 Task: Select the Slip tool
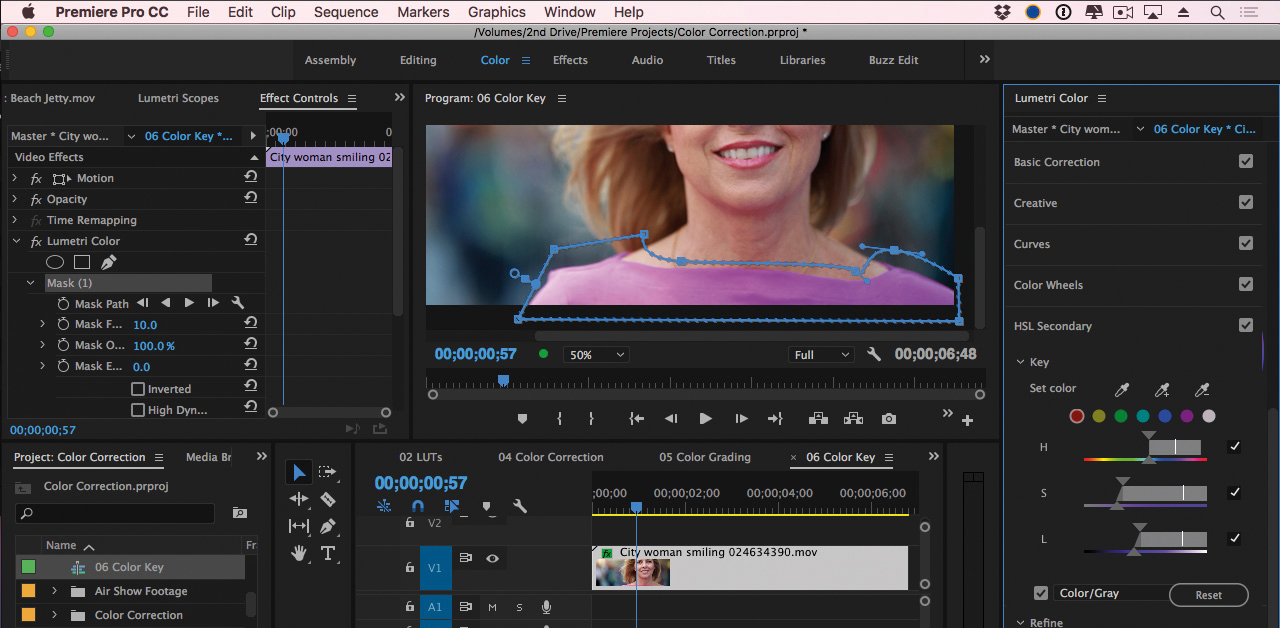pyautogui.click(x=299, y=526)
